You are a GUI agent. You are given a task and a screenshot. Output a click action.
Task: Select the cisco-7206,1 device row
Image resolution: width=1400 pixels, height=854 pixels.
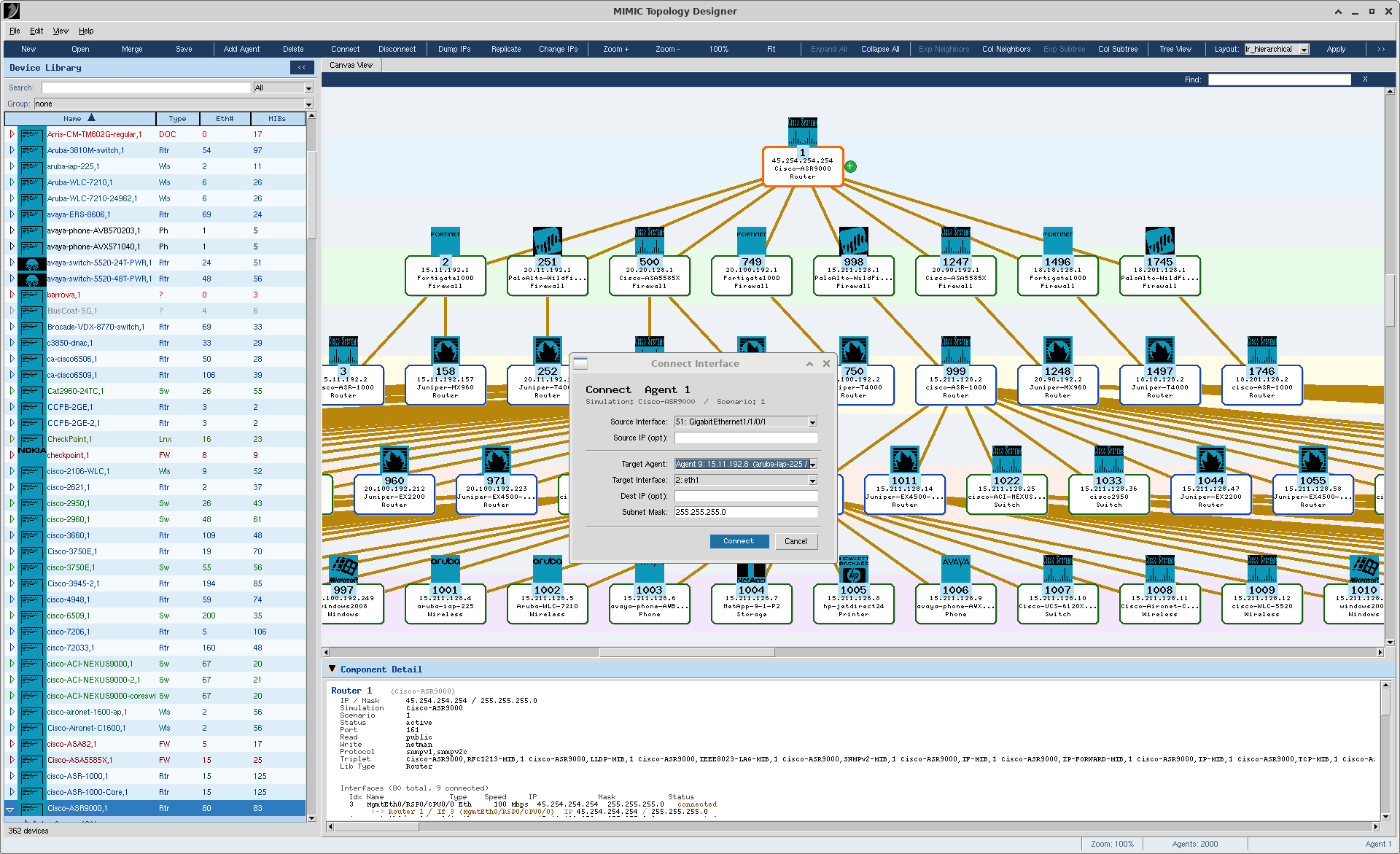coord(155,632)
